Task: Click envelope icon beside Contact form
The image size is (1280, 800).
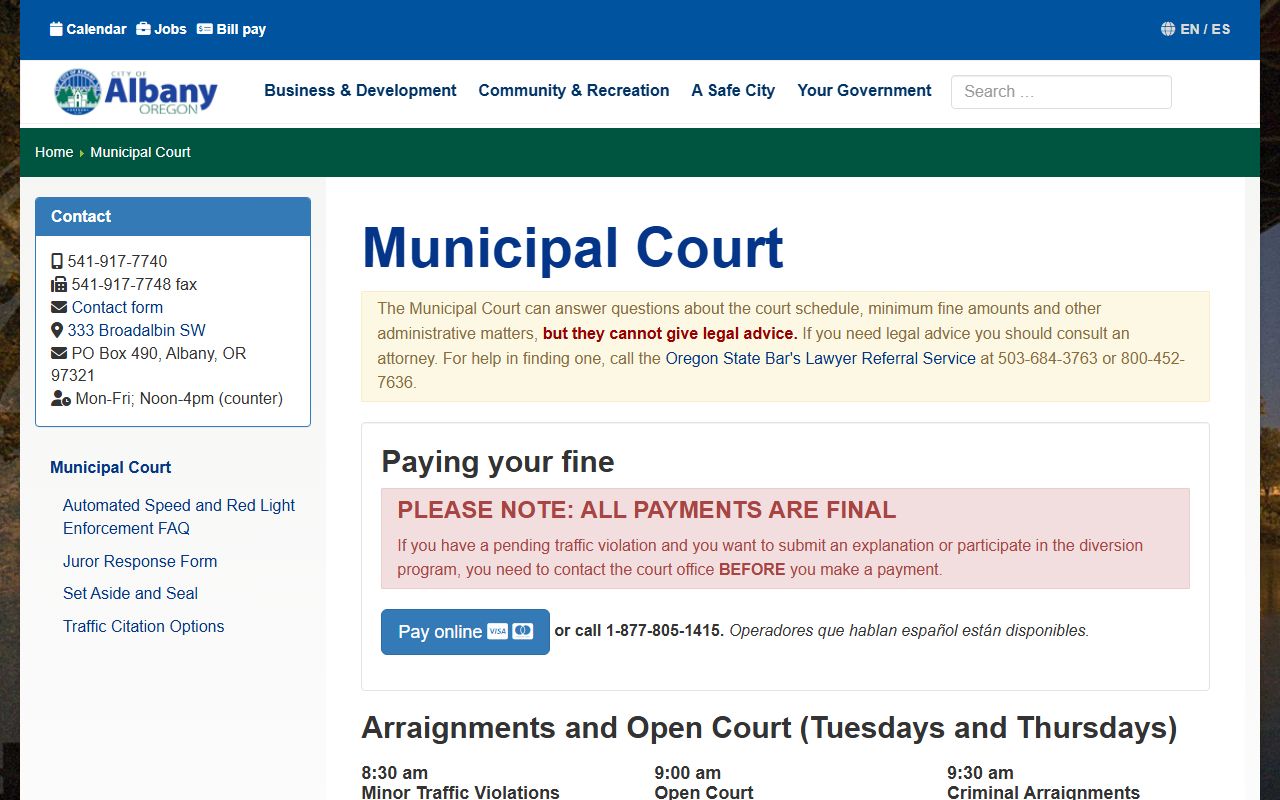Action: pos(59,307)
